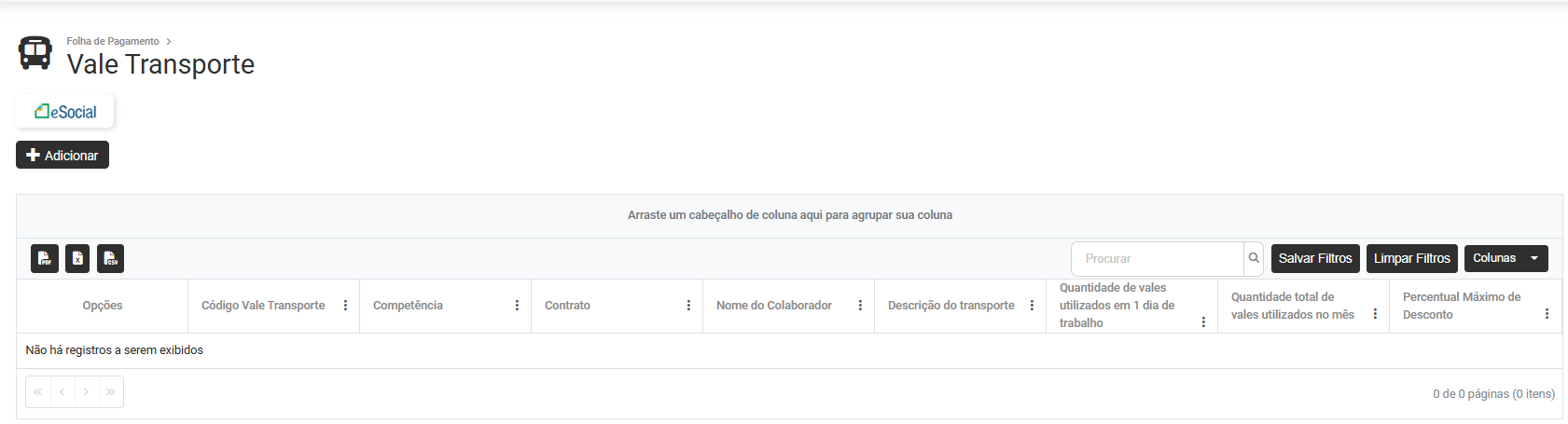Click the bus Vale Transporte icon
Viewport: 1568px width, 424px height.
35,53
